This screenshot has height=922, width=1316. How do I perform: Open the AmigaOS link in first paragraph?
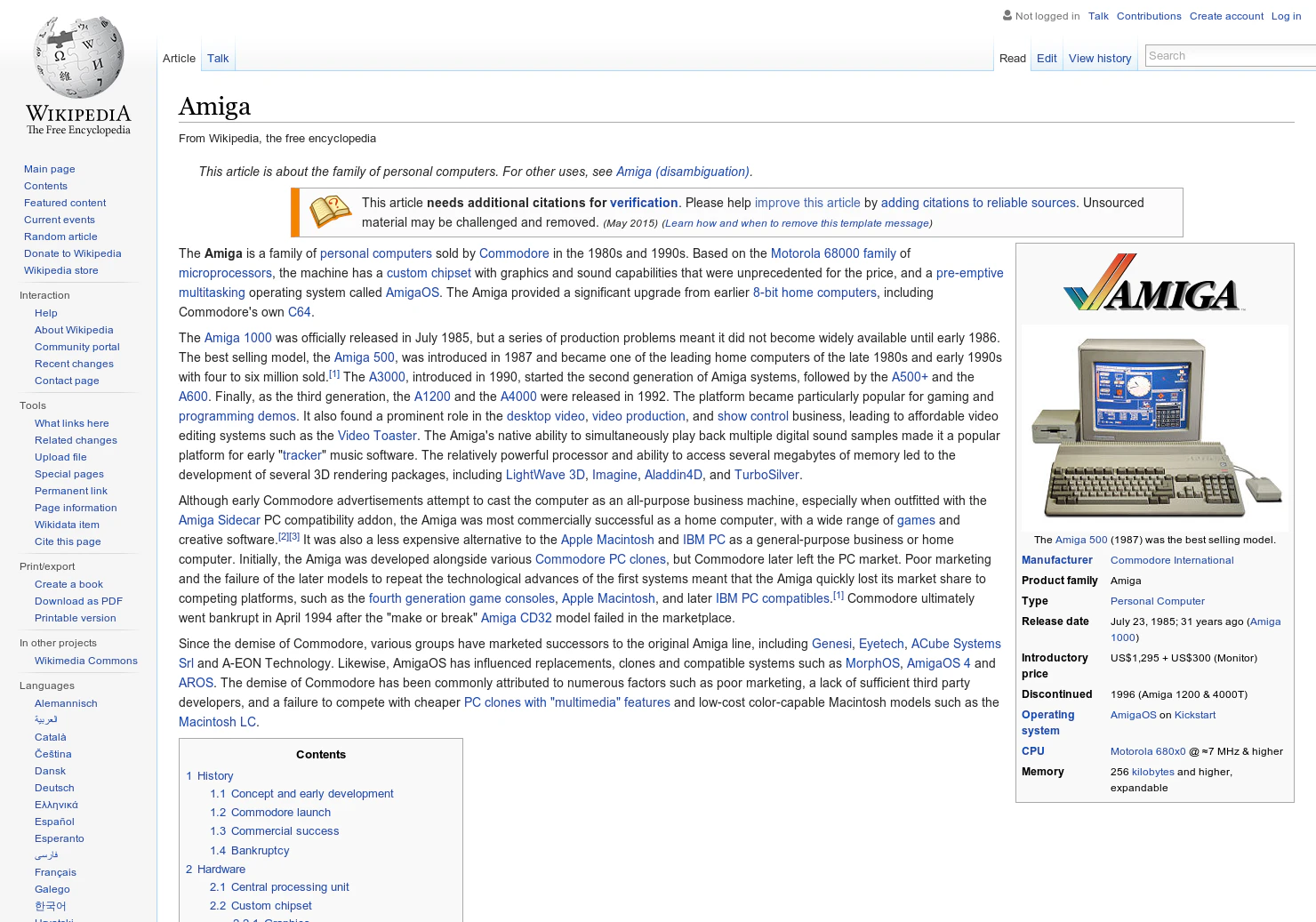click(412, 293)
